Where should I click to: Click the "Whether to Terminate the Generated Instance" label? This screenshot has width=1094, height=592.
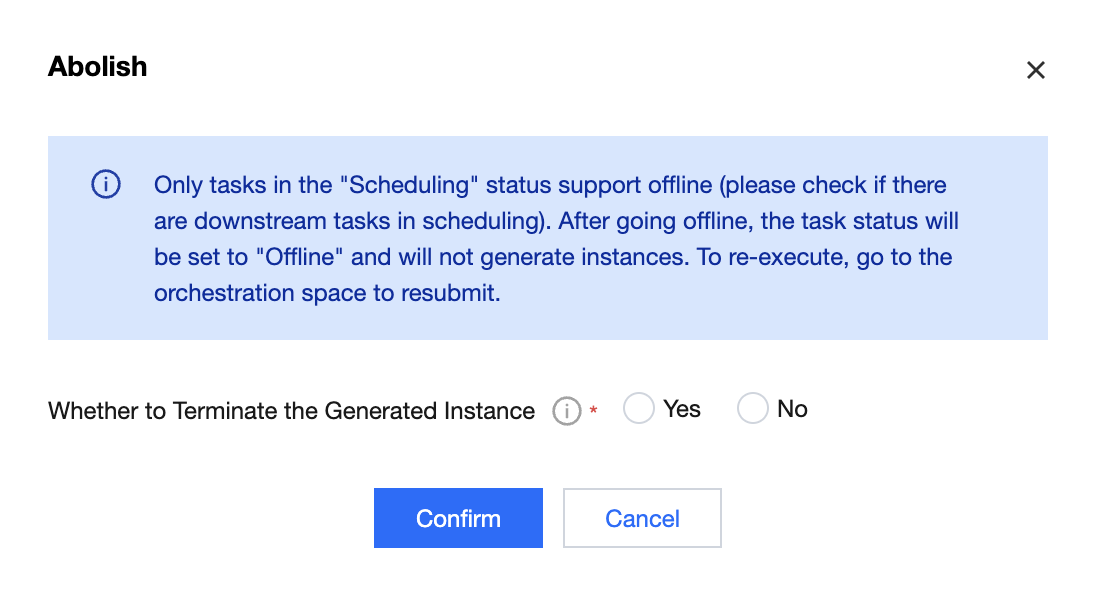click(291, 410)
